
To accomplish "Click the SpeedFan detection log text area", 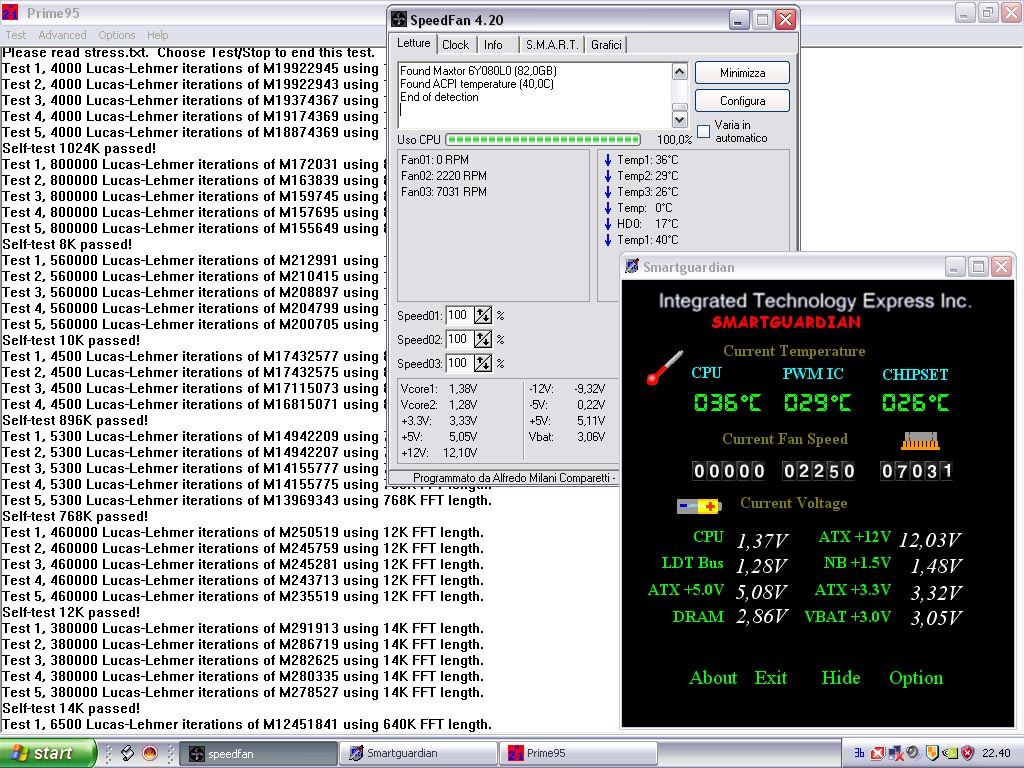I will (x=536, y=95).
